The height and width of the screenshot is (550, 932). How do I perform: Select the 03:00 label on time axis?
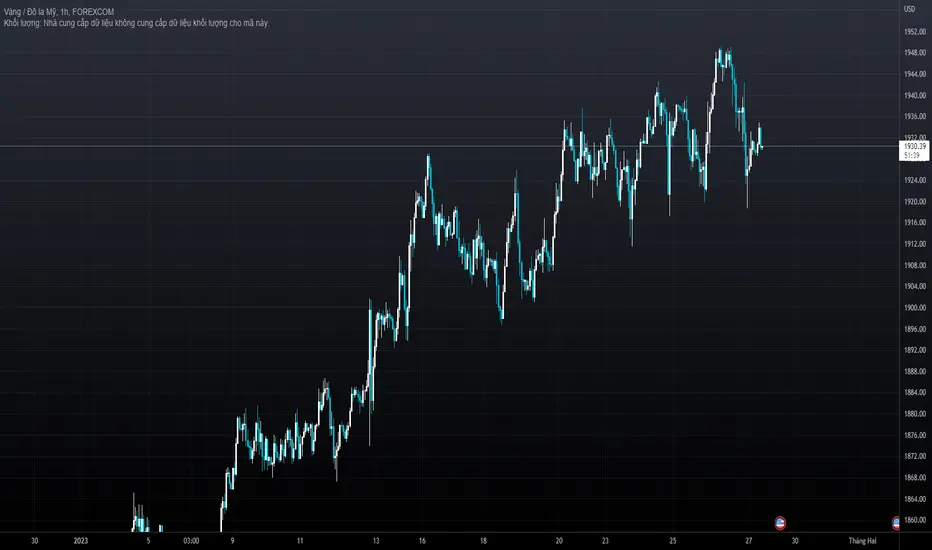pyautogui.click(x=191, y=541)
